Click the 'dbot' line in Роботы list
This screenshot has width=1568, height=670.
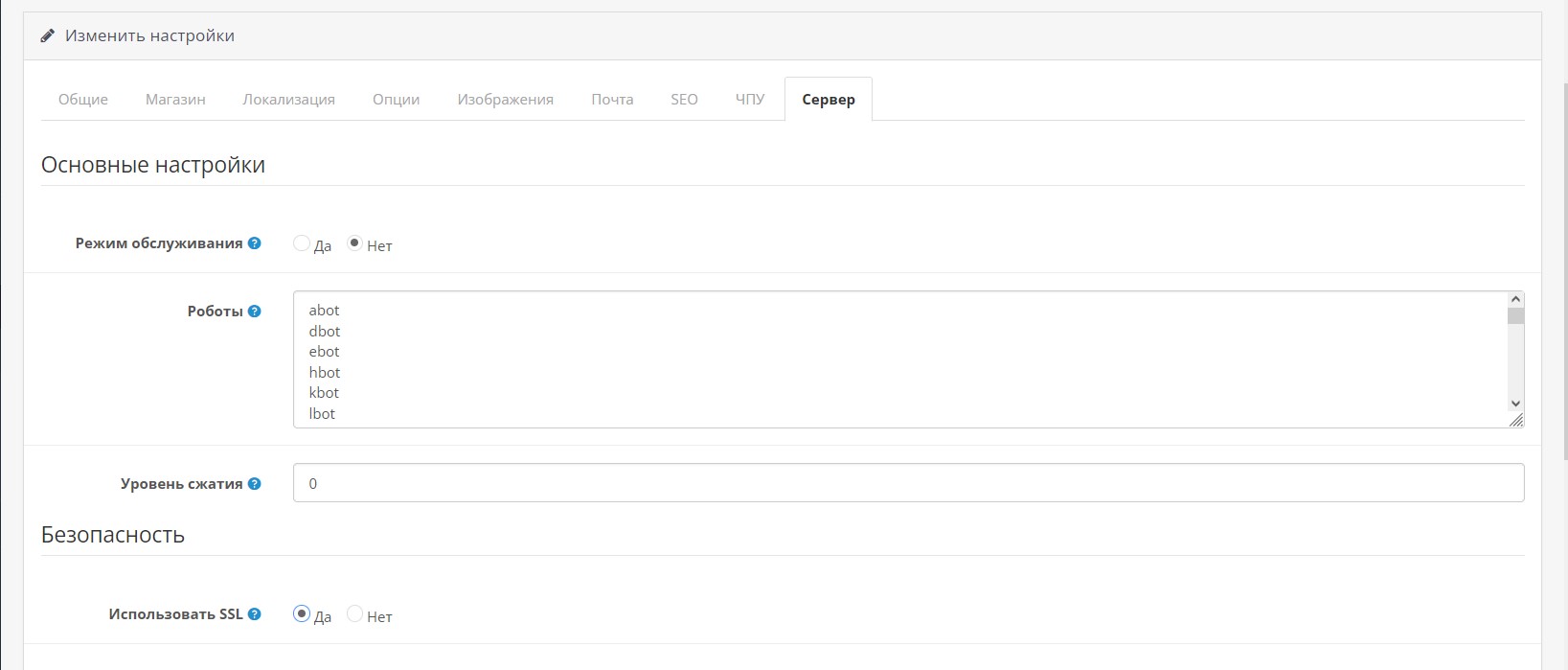click(x=325, y=332)
